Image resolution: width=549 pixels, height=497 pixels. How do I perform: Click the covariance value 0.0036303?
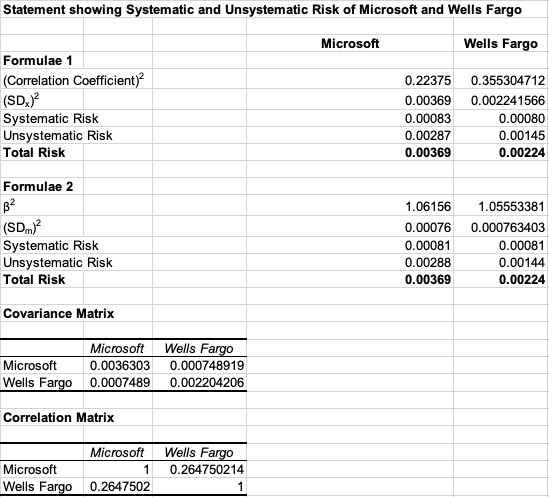120,366
